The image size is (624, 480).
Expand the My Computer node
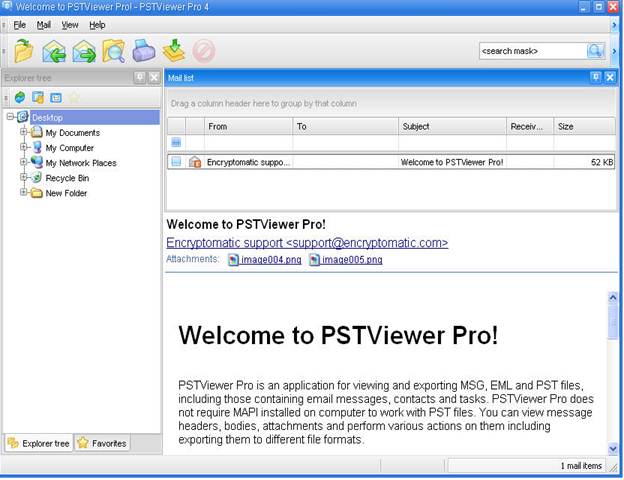point(23,146)
